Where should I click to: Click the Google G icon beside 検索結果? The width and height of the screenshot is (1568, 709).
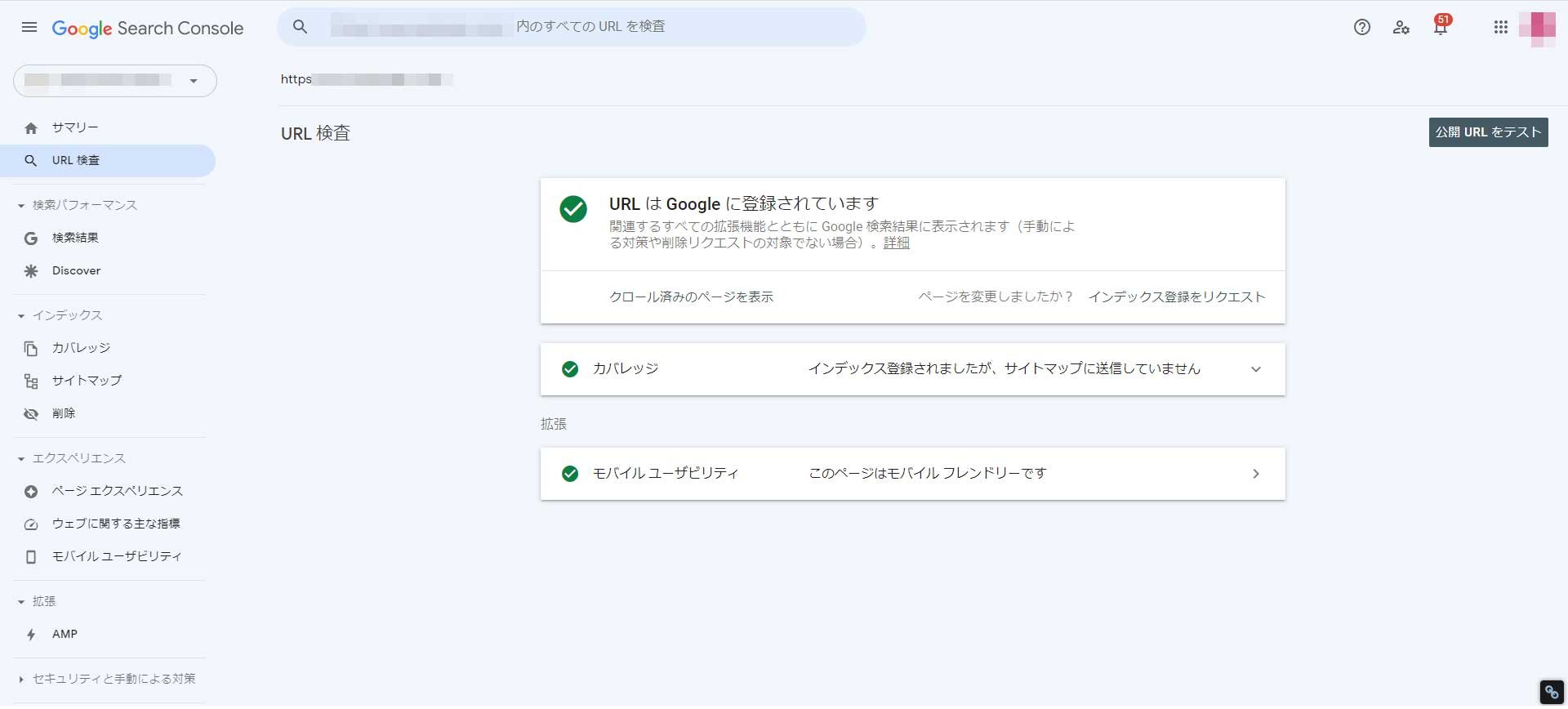point(31,239)
